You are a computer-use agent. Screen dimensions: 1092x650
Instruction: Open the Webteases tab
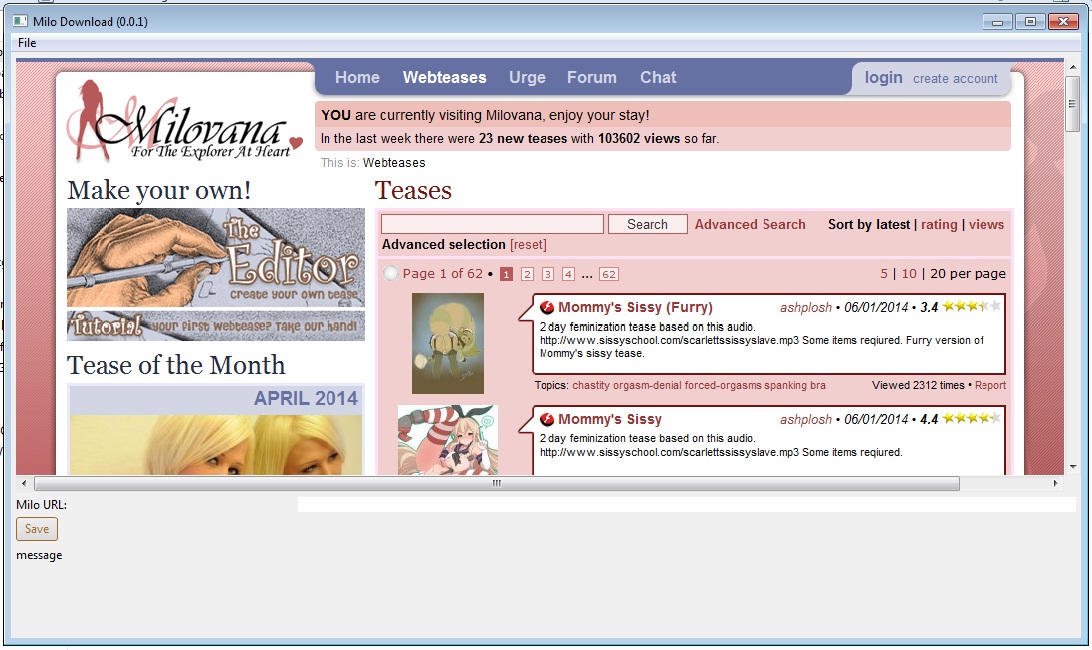click(444, 77)
